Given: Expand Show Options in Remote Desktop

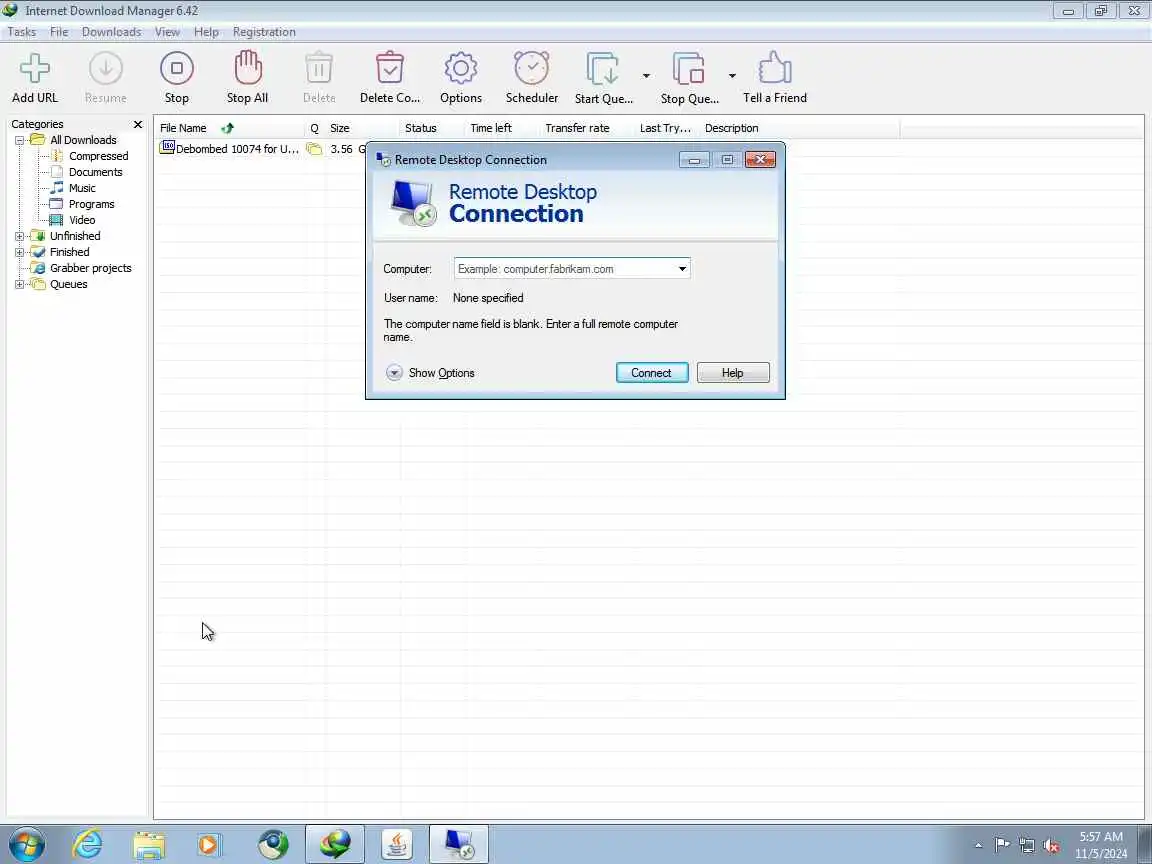Looking at the screenshot, I should point(431,373).
